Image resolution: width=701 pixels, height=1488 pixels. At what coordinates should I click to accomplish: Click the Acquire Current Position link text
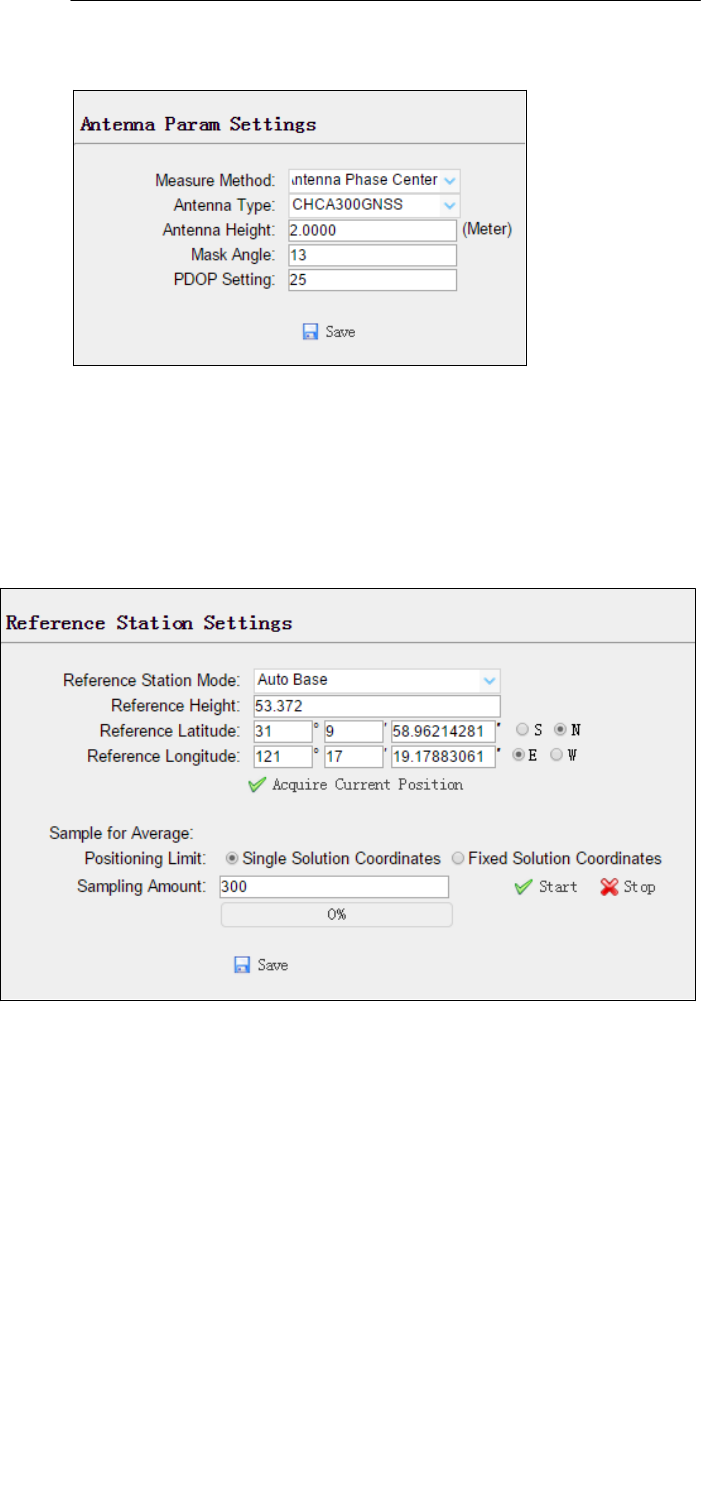367,785
